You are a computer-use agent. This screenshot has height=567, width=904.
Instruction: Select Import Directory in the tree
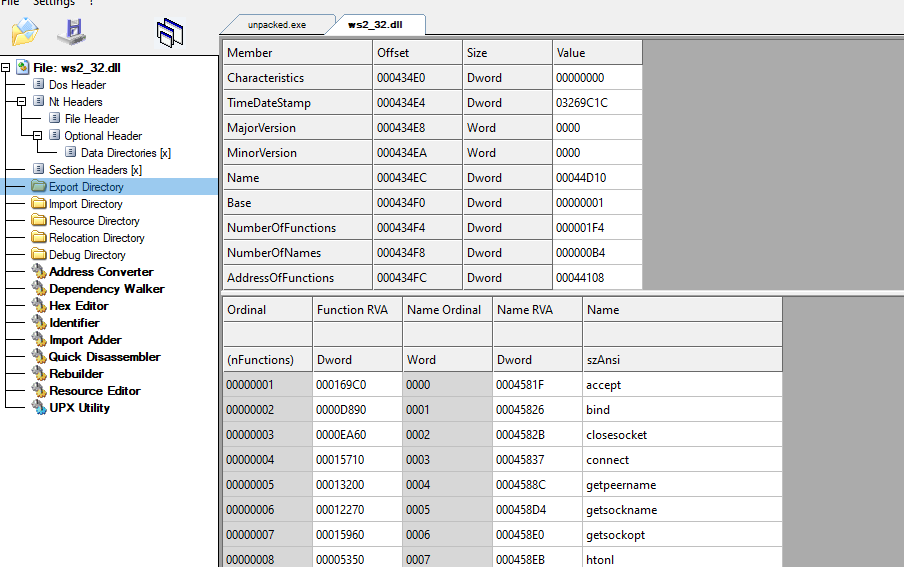(x=85, y=204)
